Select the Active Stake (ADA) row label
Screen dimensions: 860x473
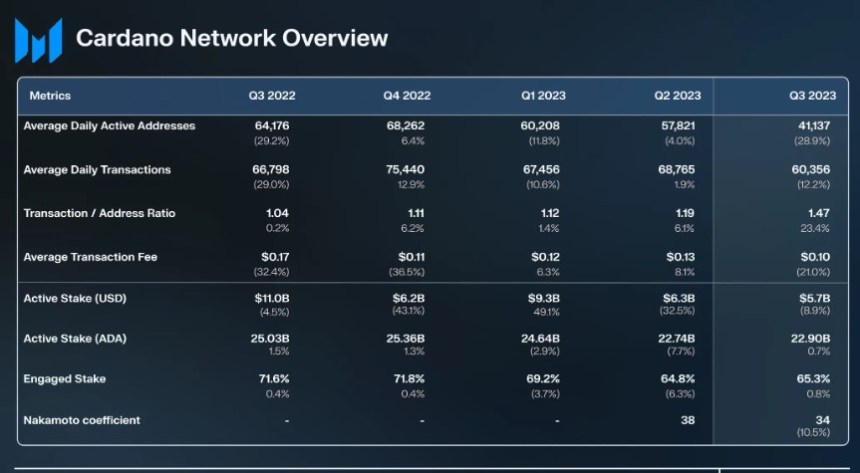[x=75, y=339]
